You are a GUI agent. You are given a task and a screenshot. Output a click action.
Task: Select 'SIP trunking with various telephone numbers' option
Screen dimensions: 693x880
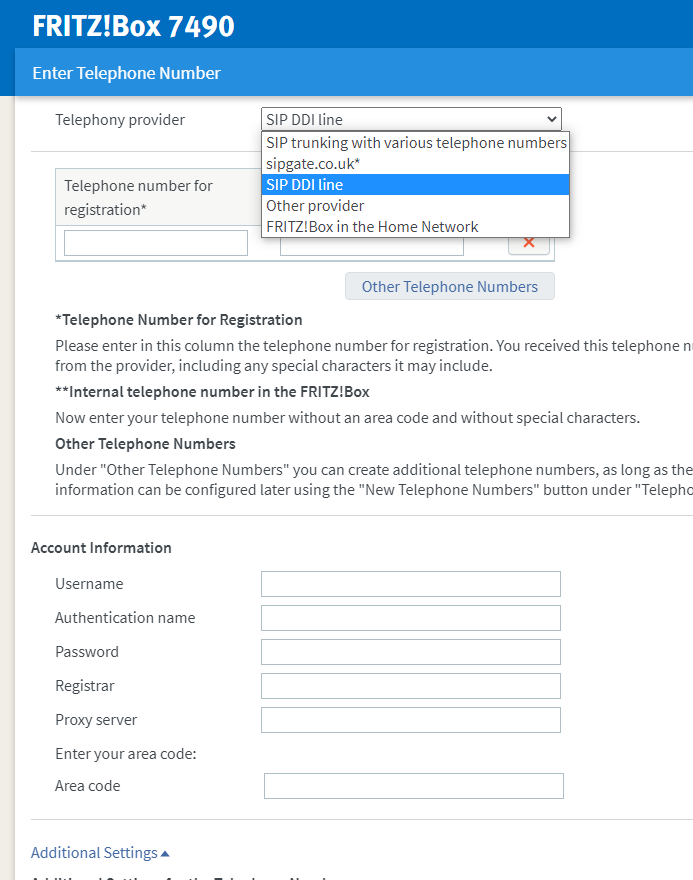[x=416, y=143]
